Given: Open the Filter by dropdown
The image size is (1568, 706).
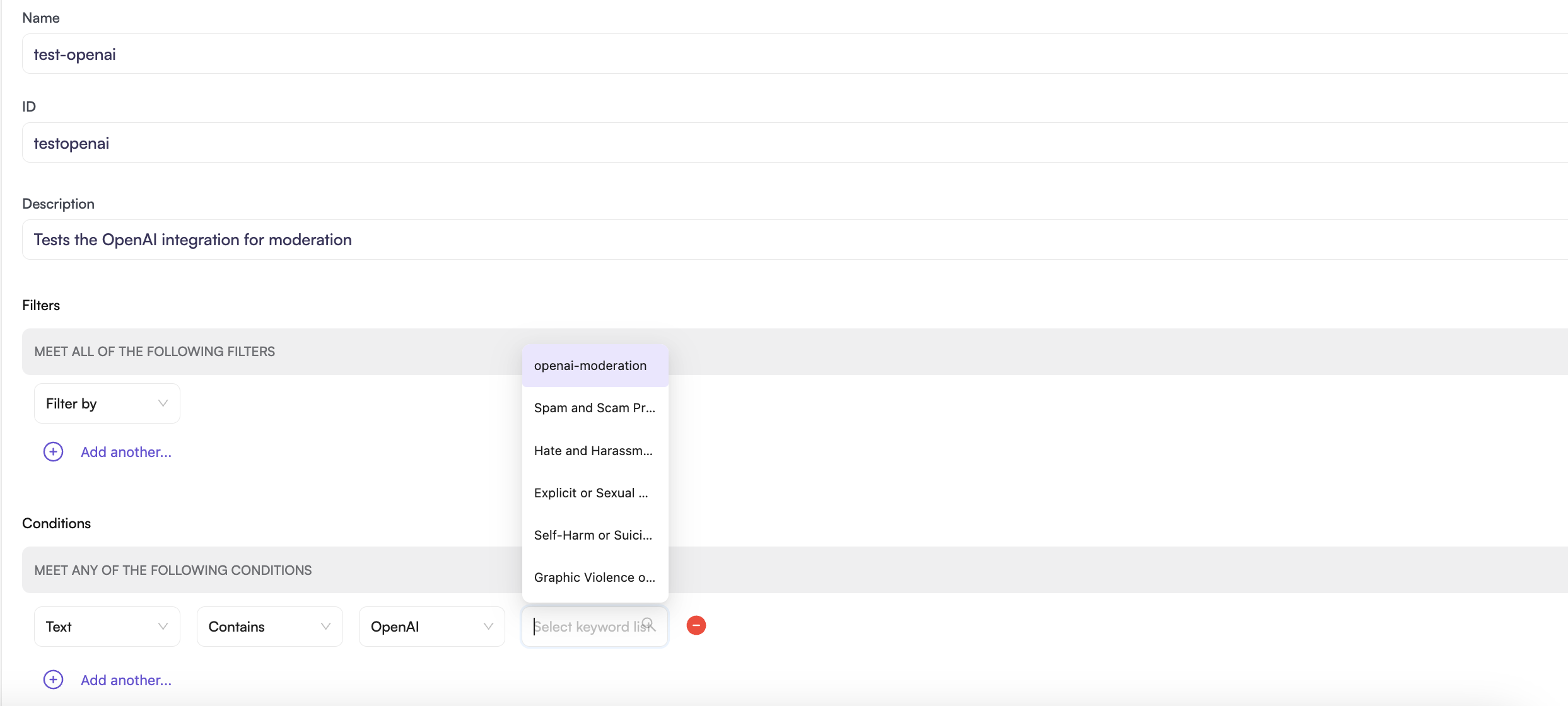Looking at the screenshot, I should [x=106, y=403].
